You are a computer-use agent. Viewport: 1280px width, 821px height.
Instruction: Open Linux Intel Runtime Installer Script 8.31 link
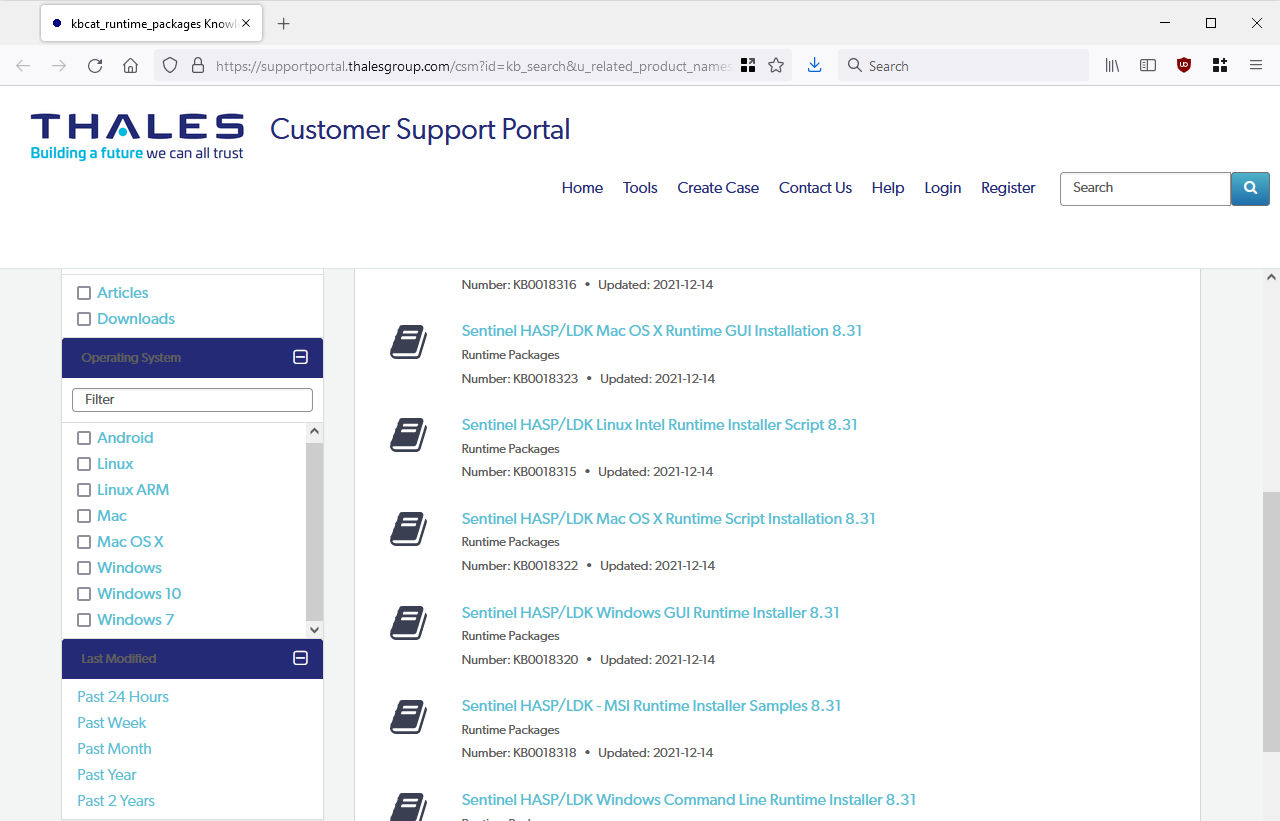point(660,425)
